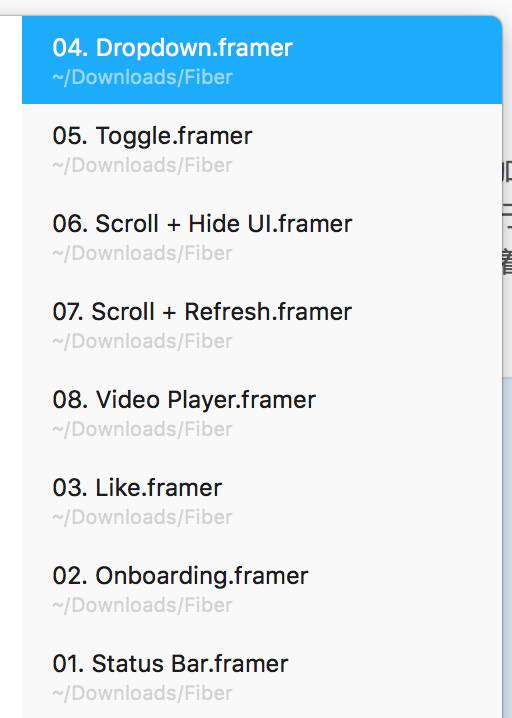This screenshot has width=512, height=718.
Task: Click the ~/Downloads/Fiber path under Like.framer
Action: [142, 517]
